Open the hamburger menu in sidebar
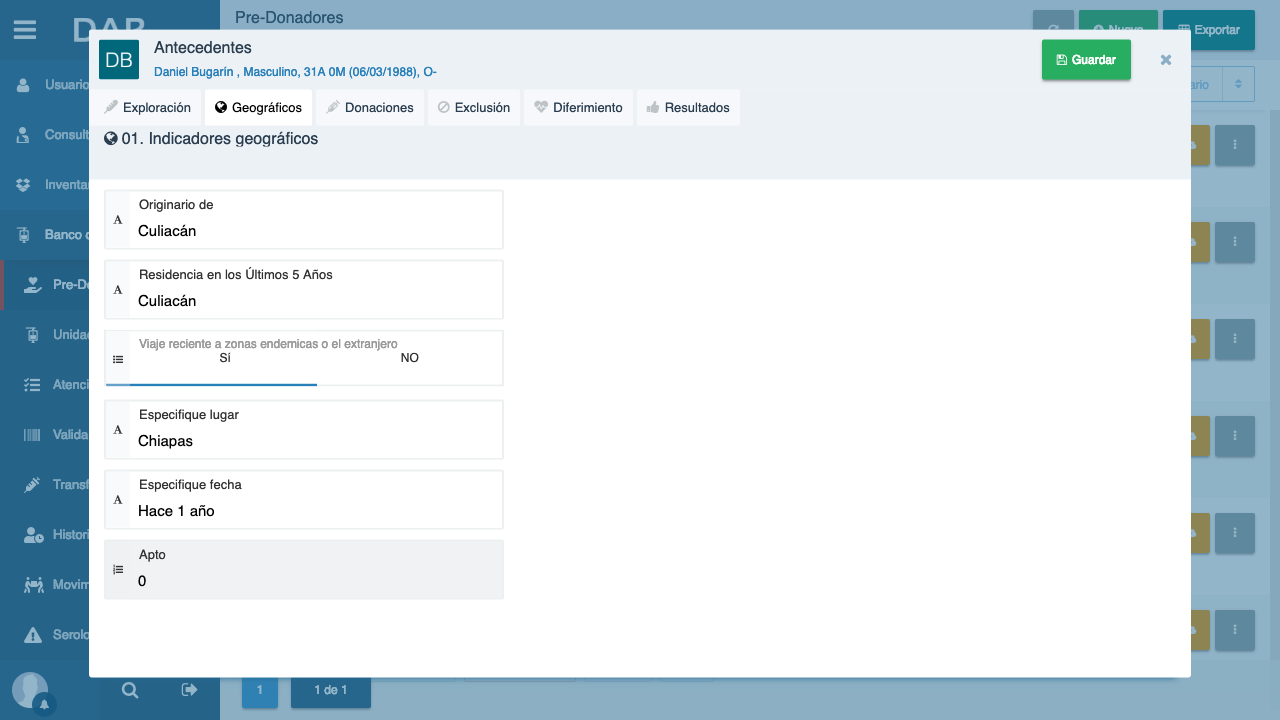 (x=25, y=30)
